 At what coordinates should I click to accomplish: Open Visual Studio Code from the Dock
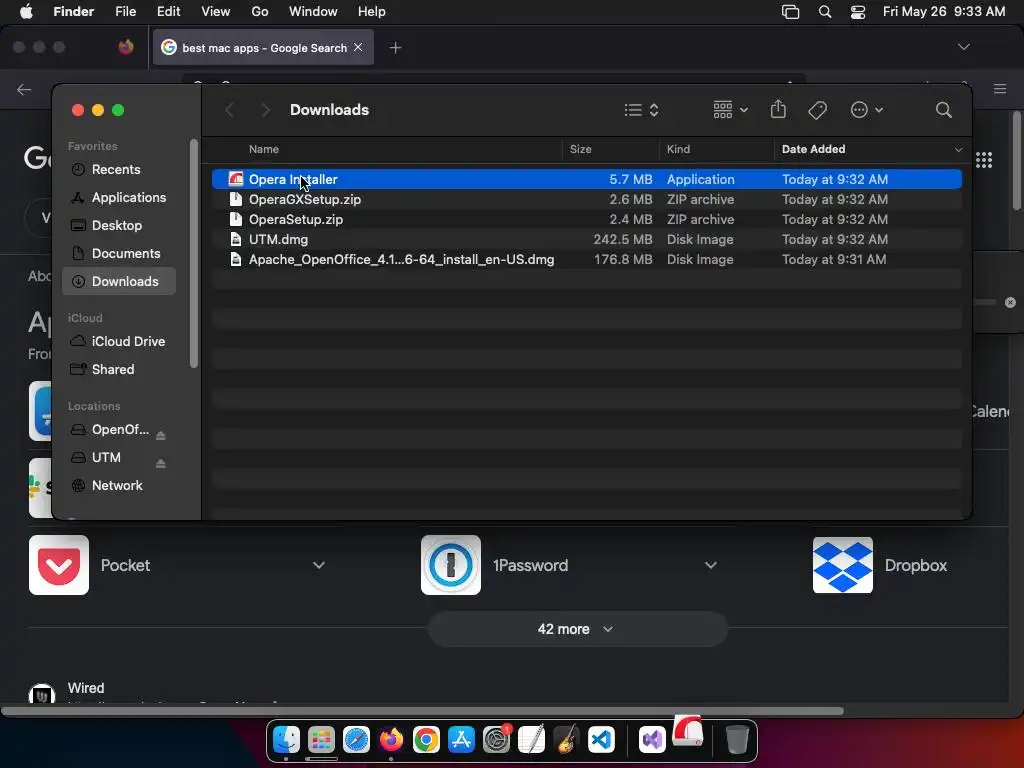[601, 740]
